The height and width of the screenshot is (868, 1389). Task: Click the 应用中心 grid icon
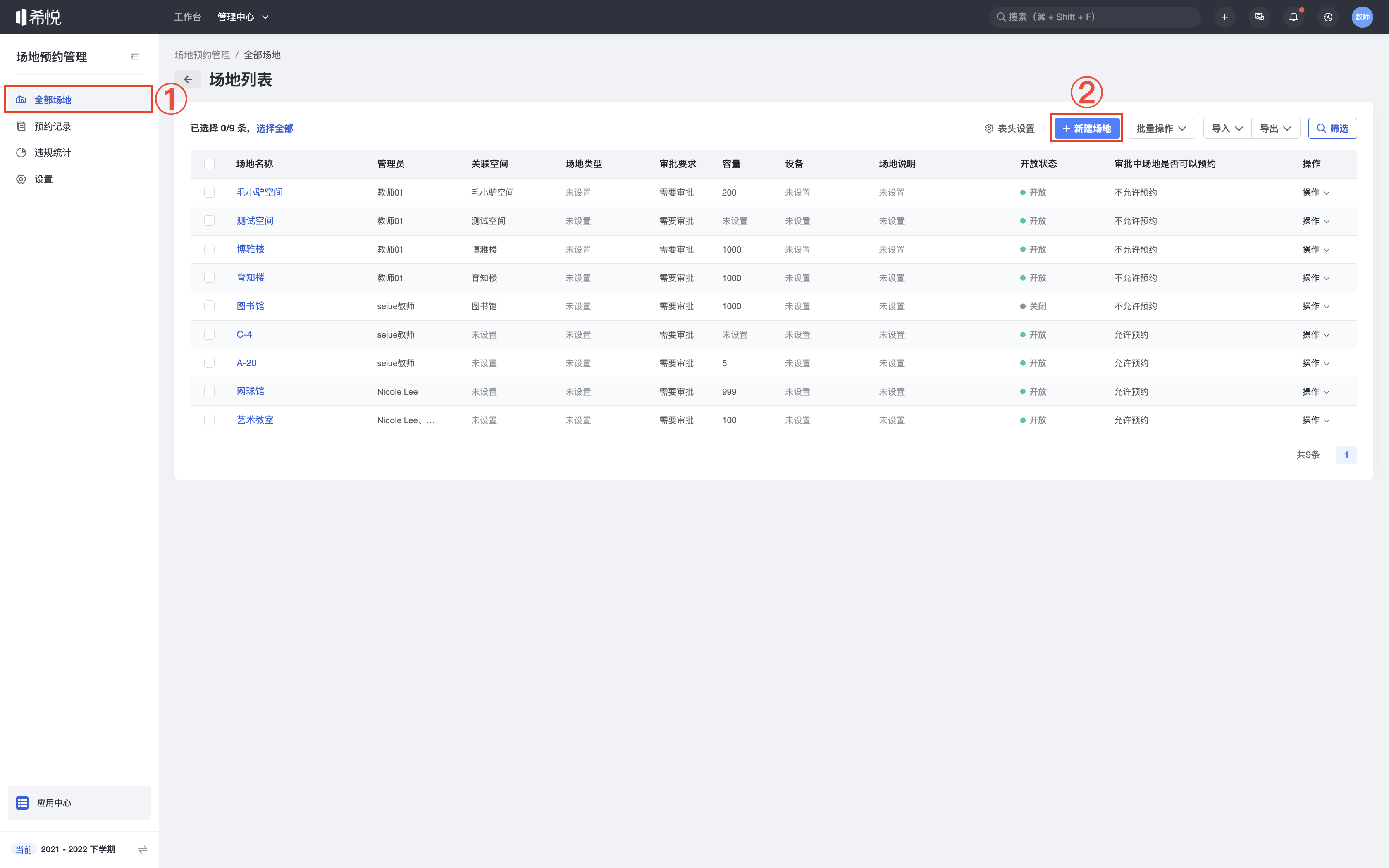pyautogui.click(x=22, y=803)
